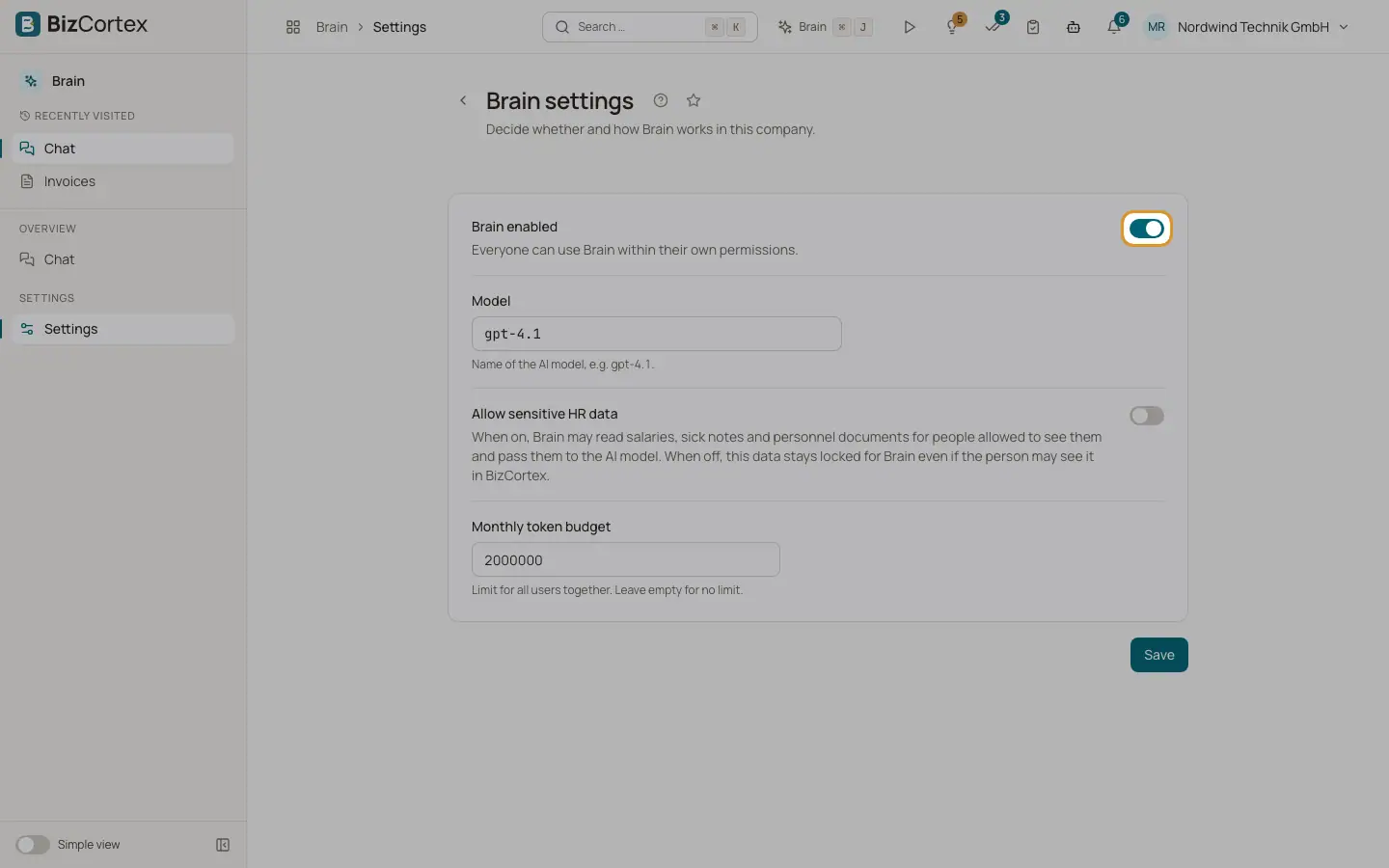Click the 'Simple view' label
The height and width of the screenshot is (868, 1389).
(89, 845)
